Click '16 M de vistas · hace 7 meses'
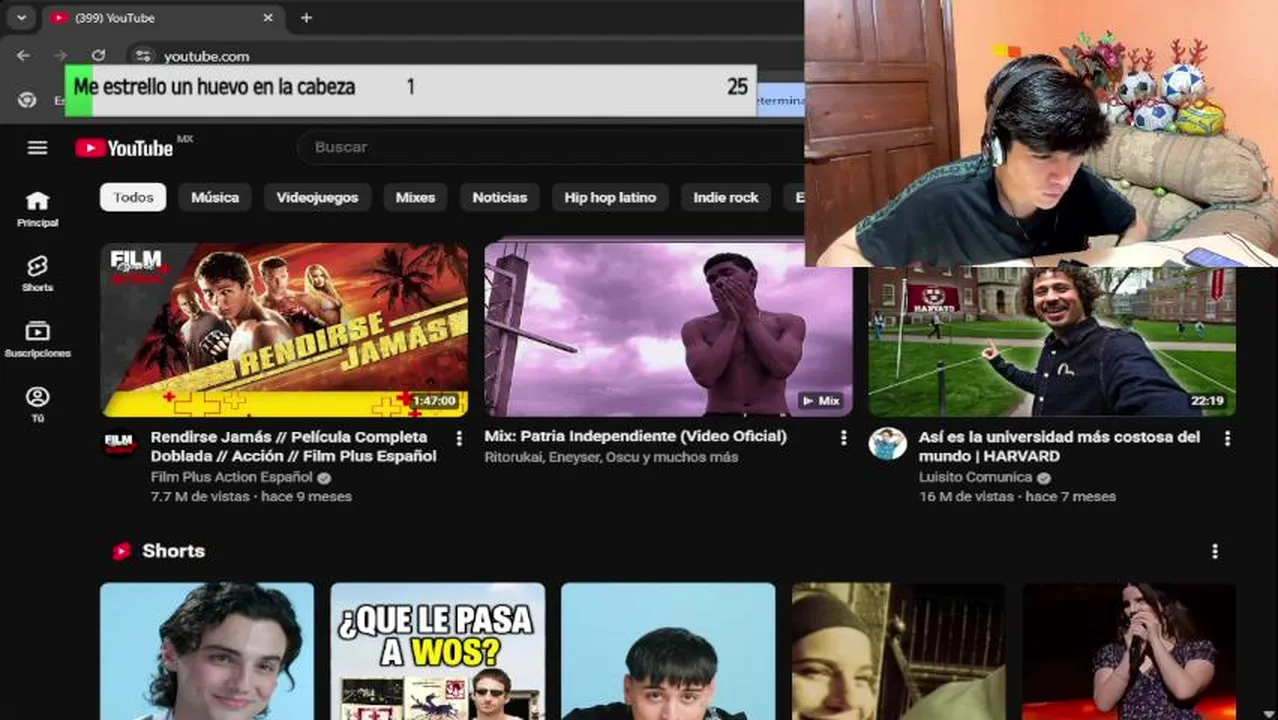The image size is (1278, 720). (1017, 496)
